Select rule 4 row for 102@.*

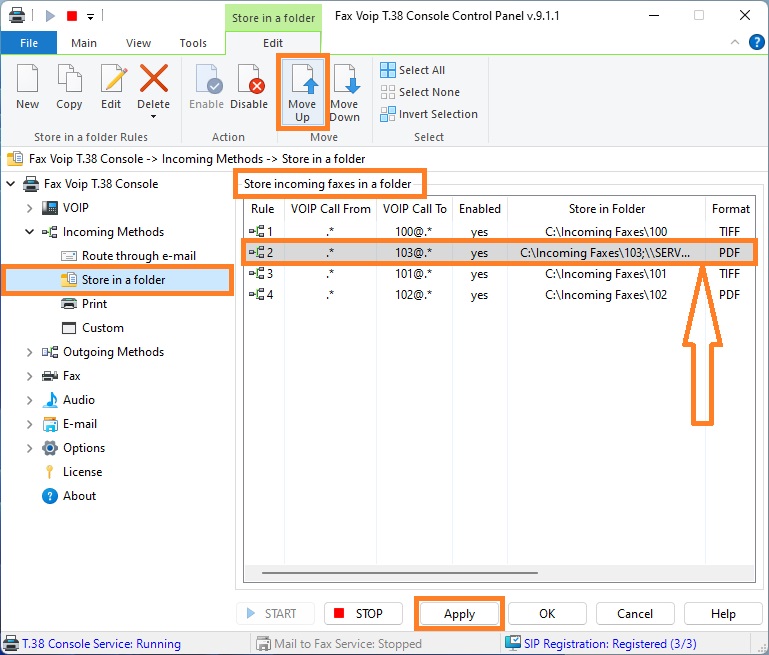pyautogui.click(x=499, y=295)
